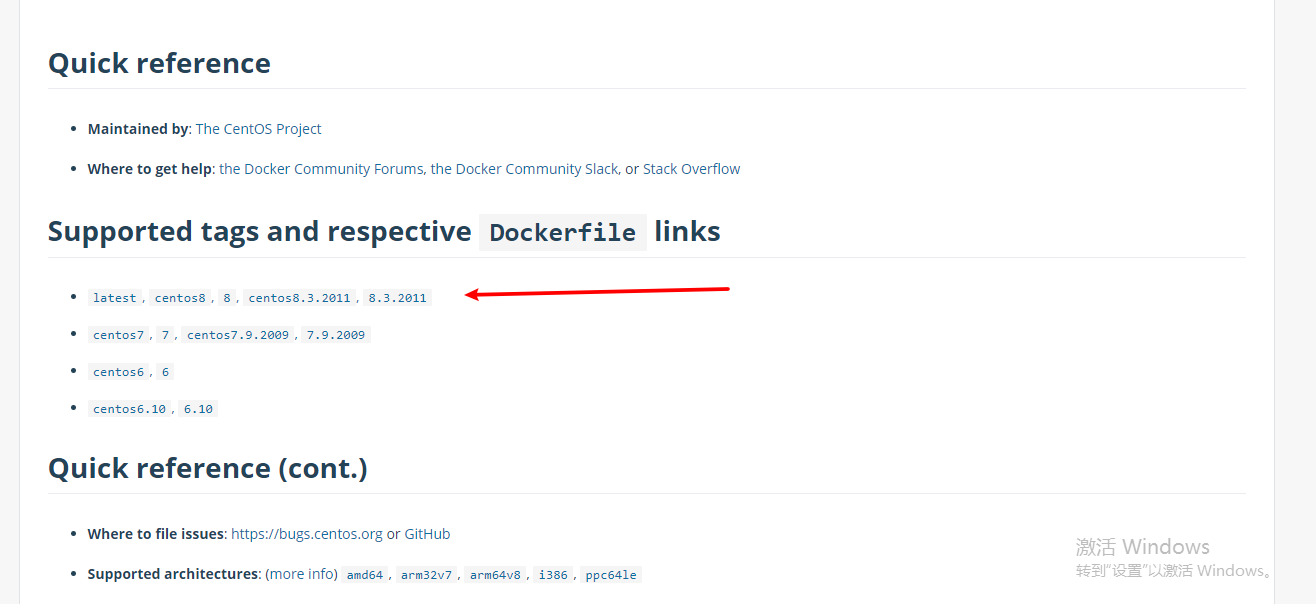Viewport: 1316px width, 604px height.
Task: Click the amd64 architecture link
Action: (365, 575)
